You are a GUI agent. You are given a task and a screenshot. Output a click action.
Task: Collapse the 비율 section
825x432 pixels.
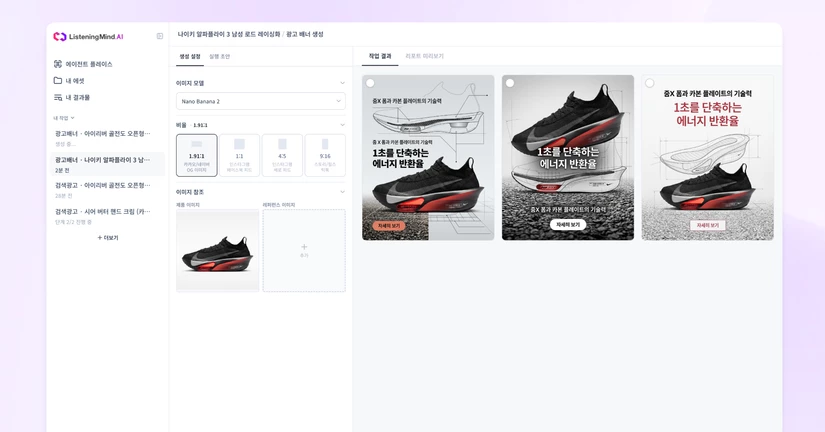pos(343,125)
